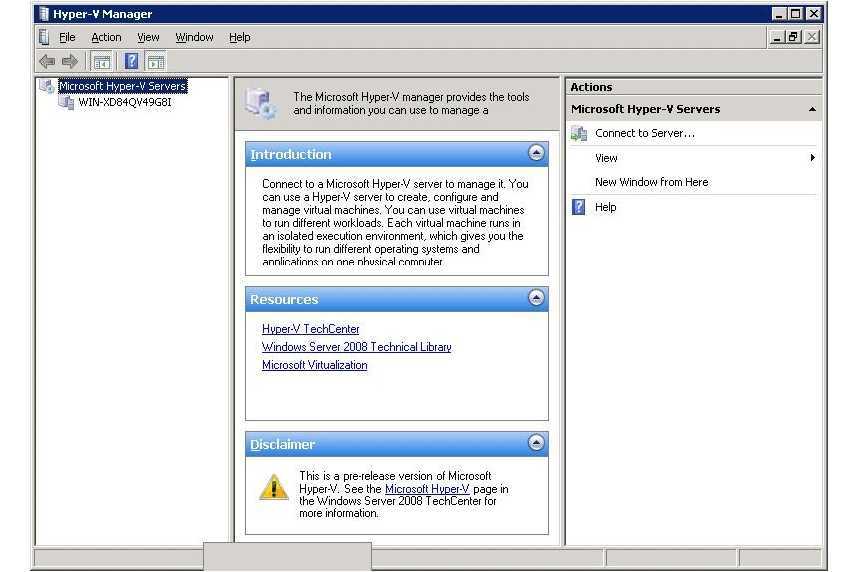The height and width of the screenshot is (572, 858).
Task: Click View in the Actions pane
Action: click(606, 158)
